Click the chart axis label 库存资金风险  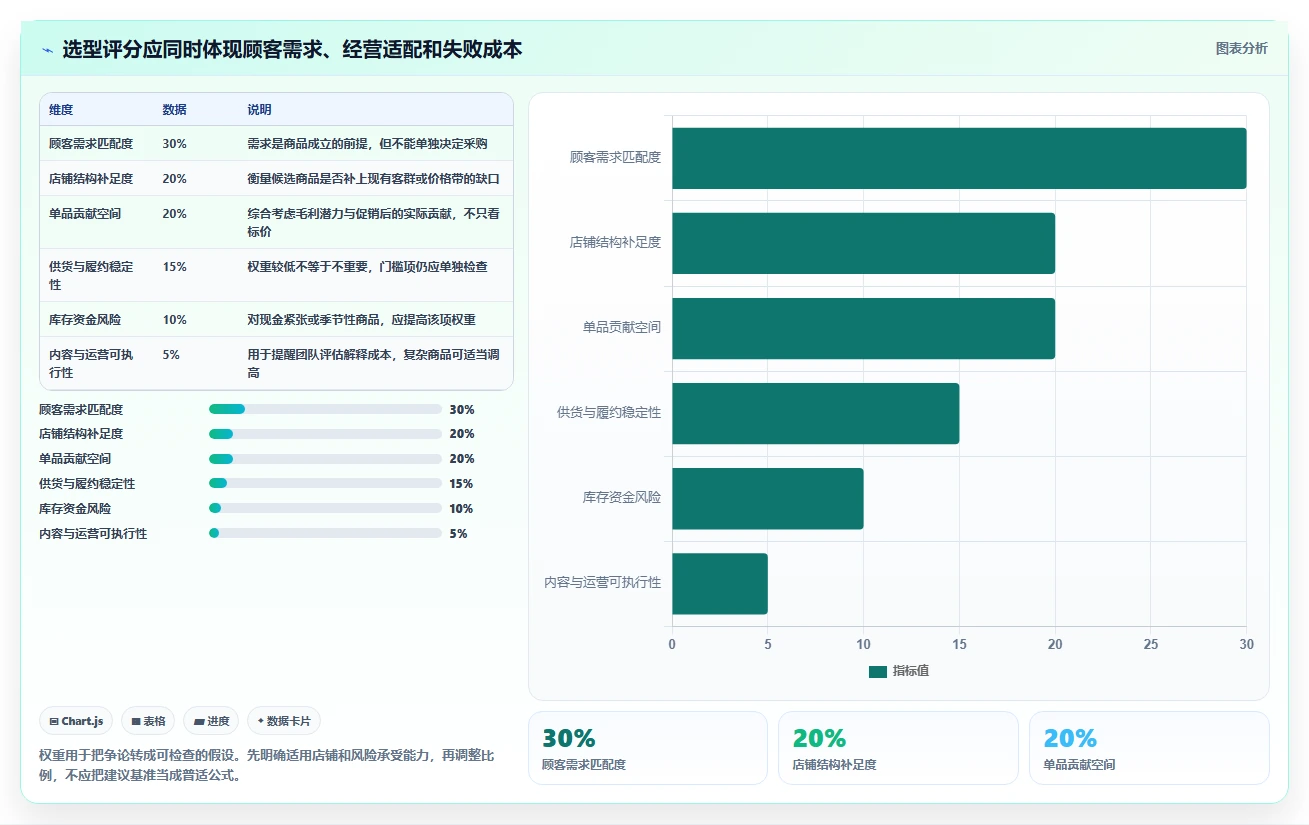pos(622,497)
